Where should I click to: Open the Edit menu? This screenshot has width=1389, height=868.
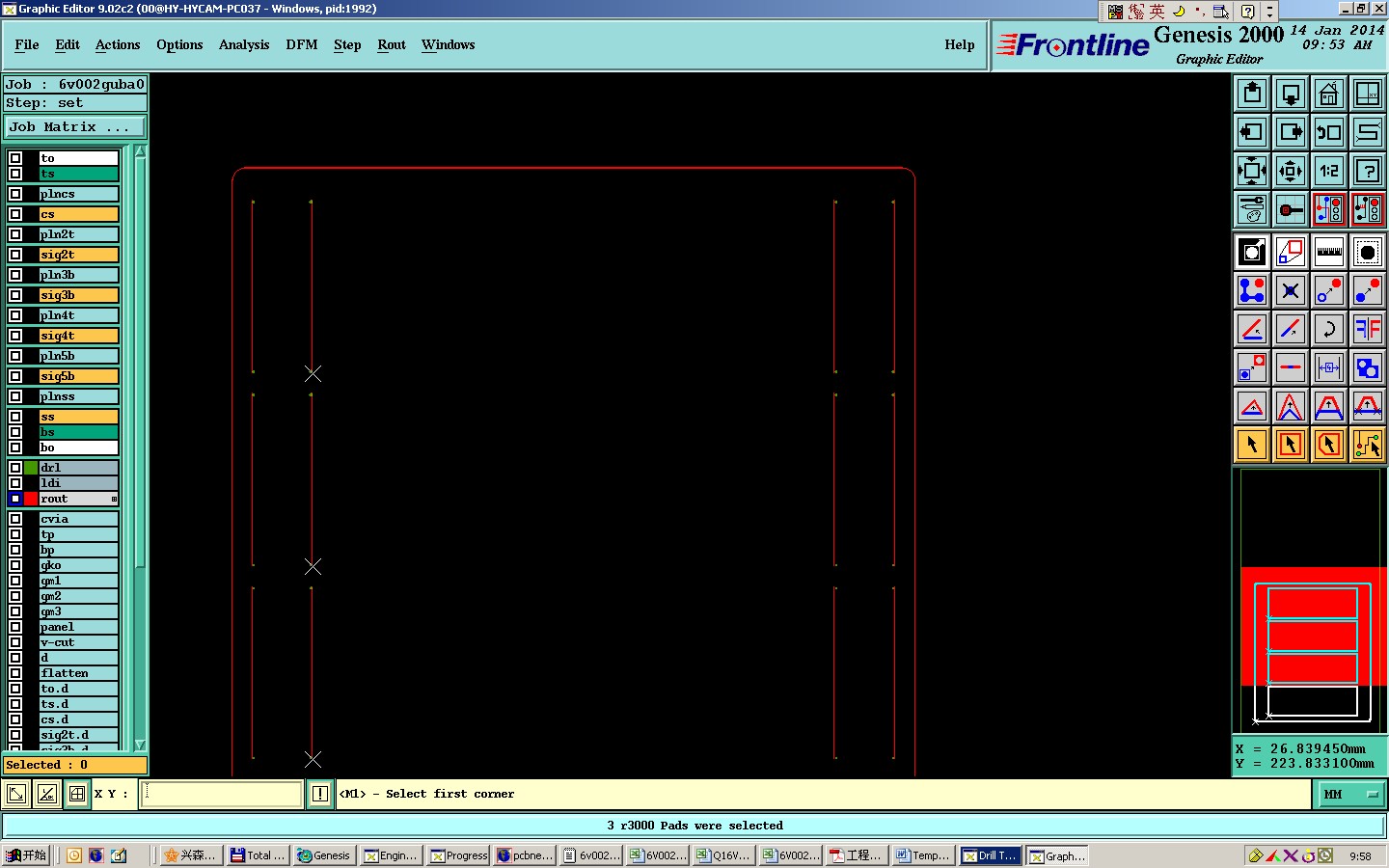[68, 44]
